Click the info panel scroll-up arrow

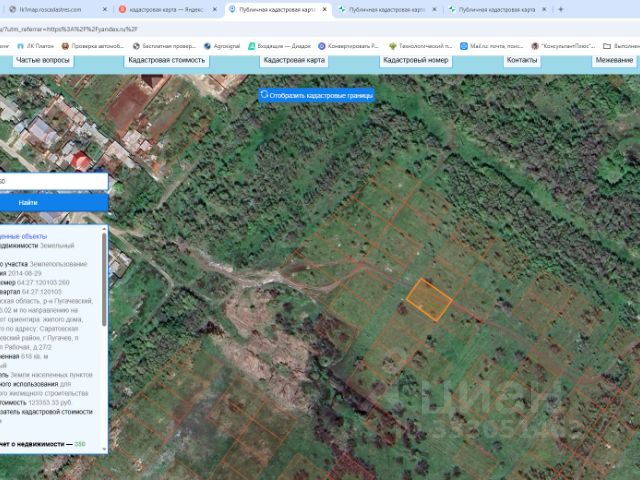pyautogui.click(x=104, y=229)
